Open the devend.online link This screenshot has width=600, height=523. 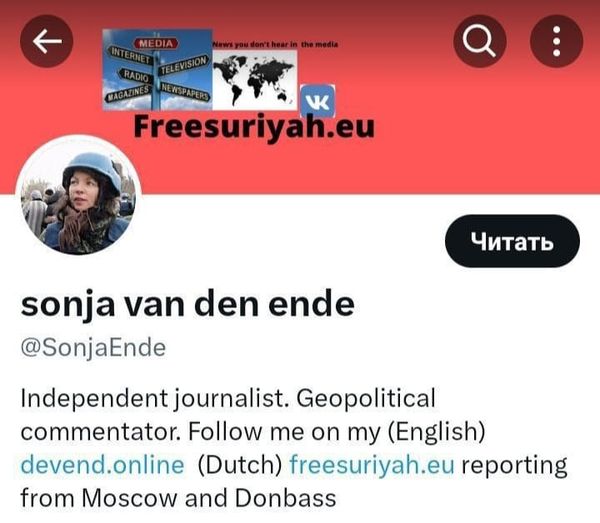tap(103, 465)
